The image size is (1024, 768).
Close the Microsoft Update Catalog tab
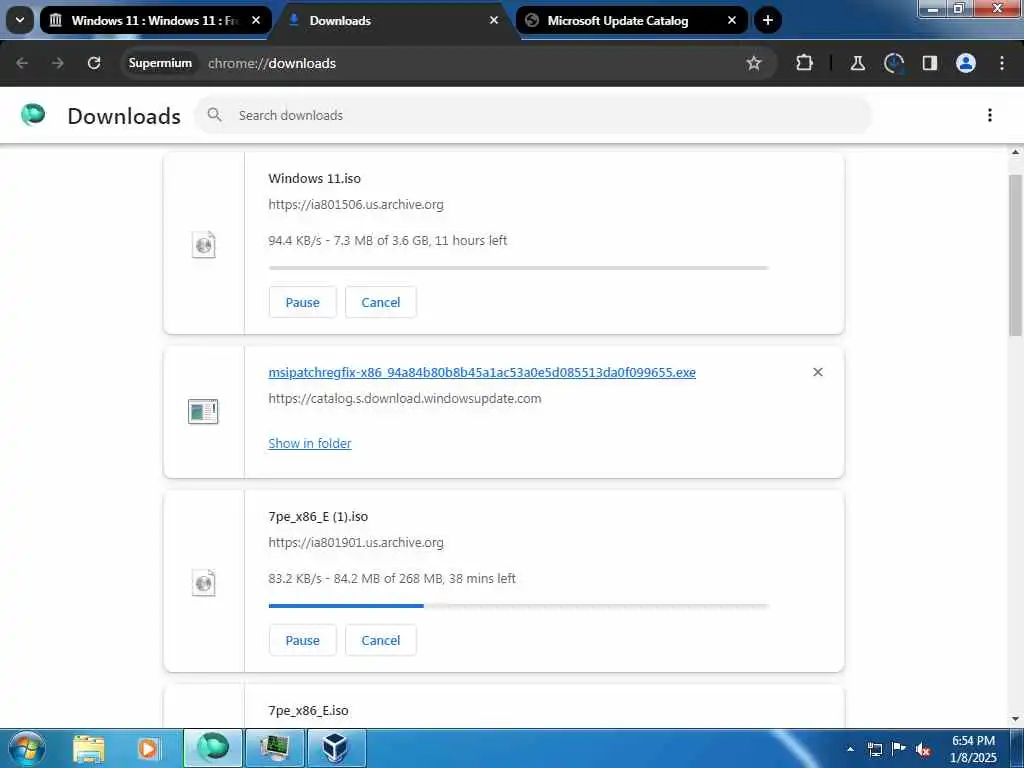[x=732, y=20]
